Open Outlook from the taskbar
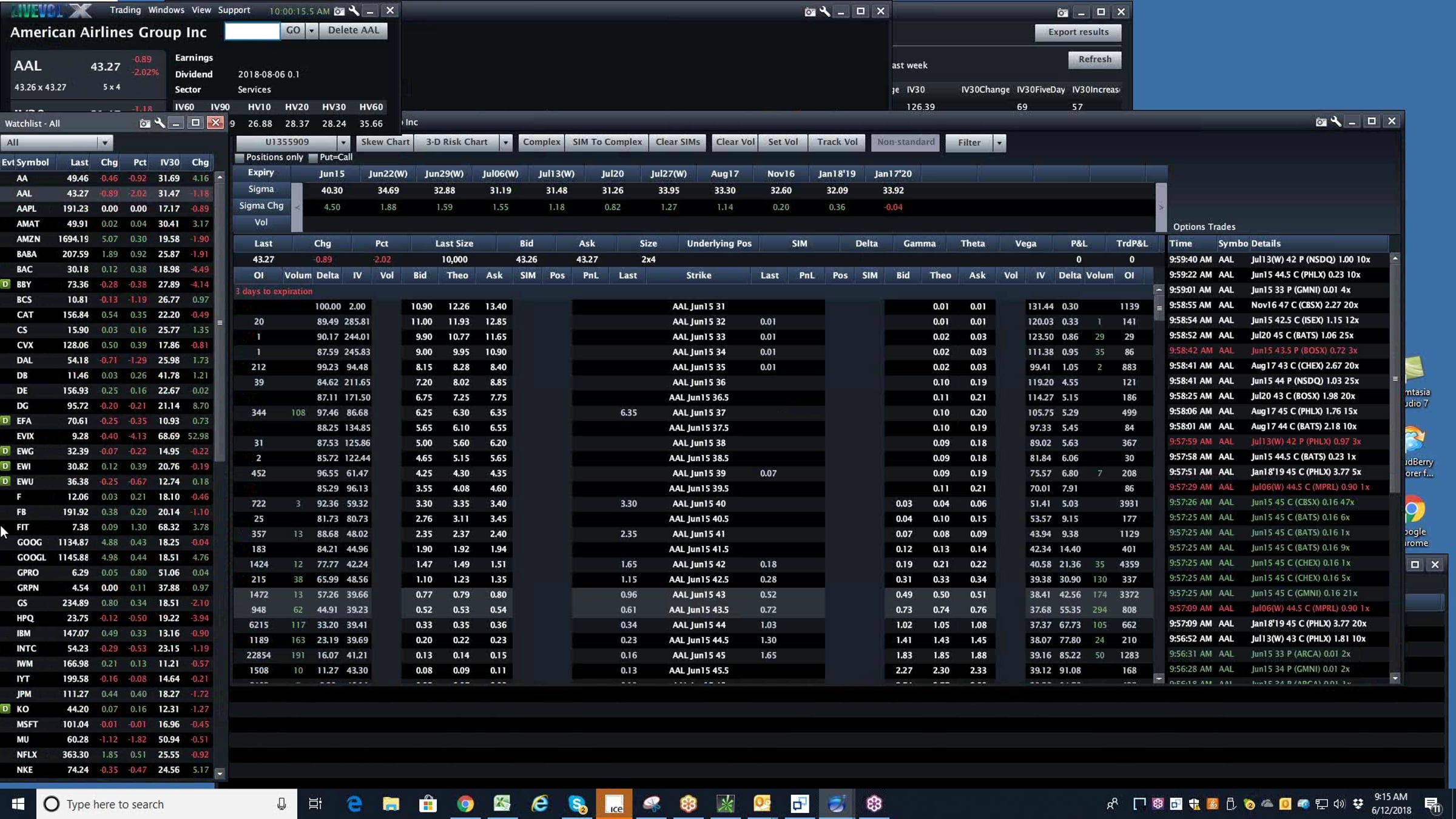 click(763, 804)
